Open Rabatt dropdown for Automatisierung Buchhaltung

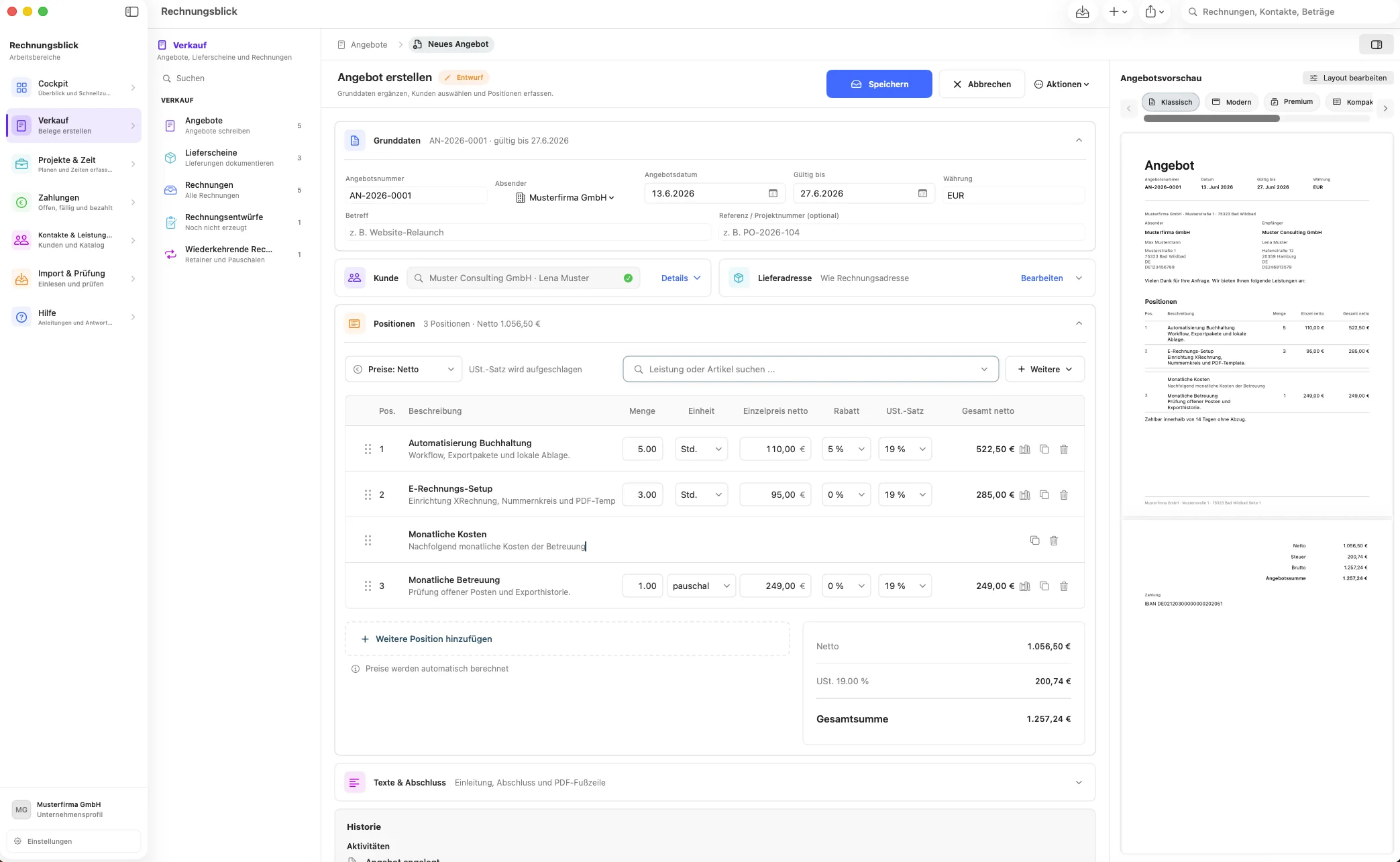[x=846, y=449]
